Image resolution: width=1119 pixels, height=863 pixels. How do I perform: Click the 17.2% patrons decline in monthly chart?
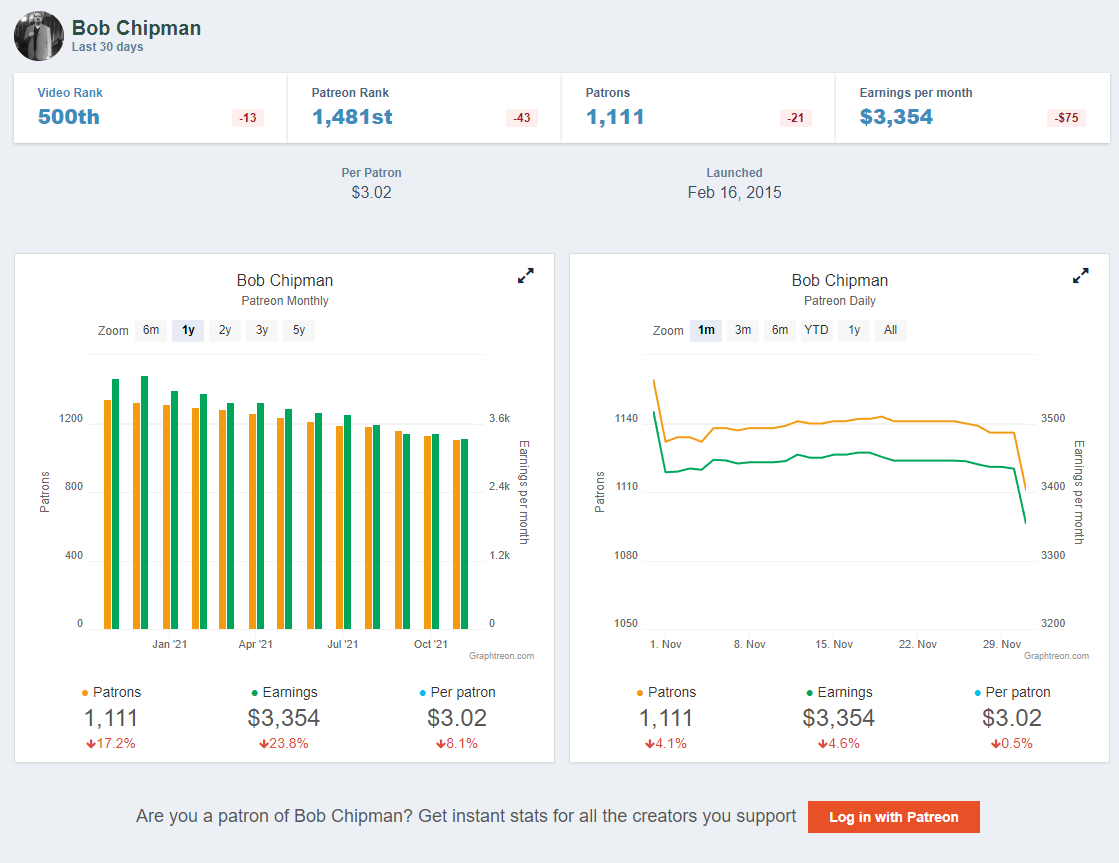coord(111,744)
